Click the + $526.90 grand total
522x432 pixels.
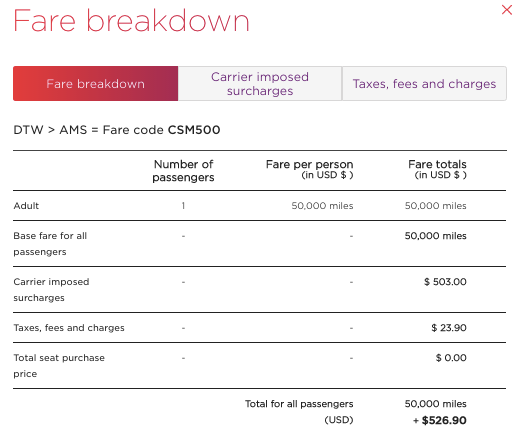tap(440, 420)
